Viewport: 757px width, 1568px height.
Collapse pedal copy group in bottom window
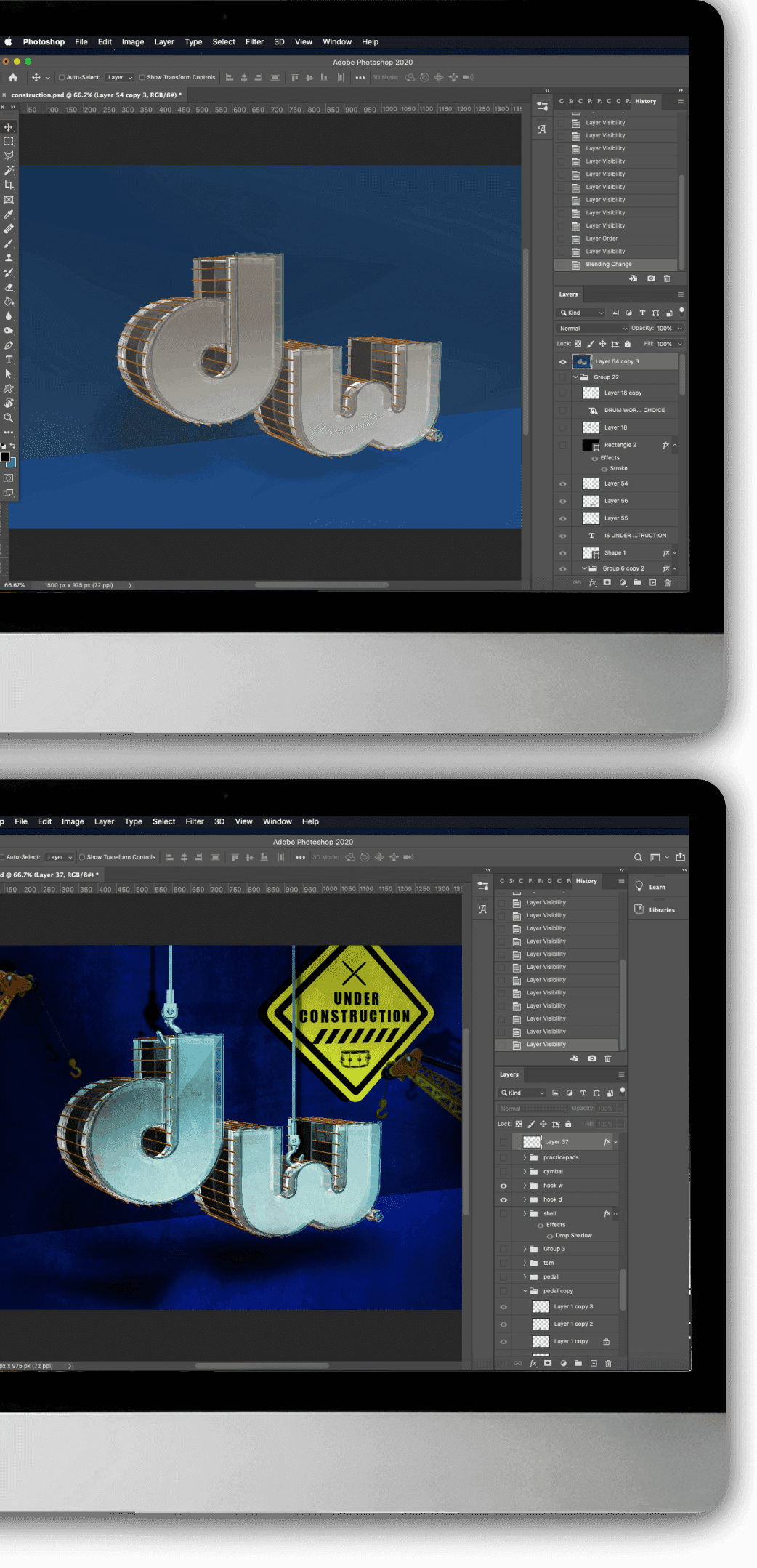click(525, 1291)
